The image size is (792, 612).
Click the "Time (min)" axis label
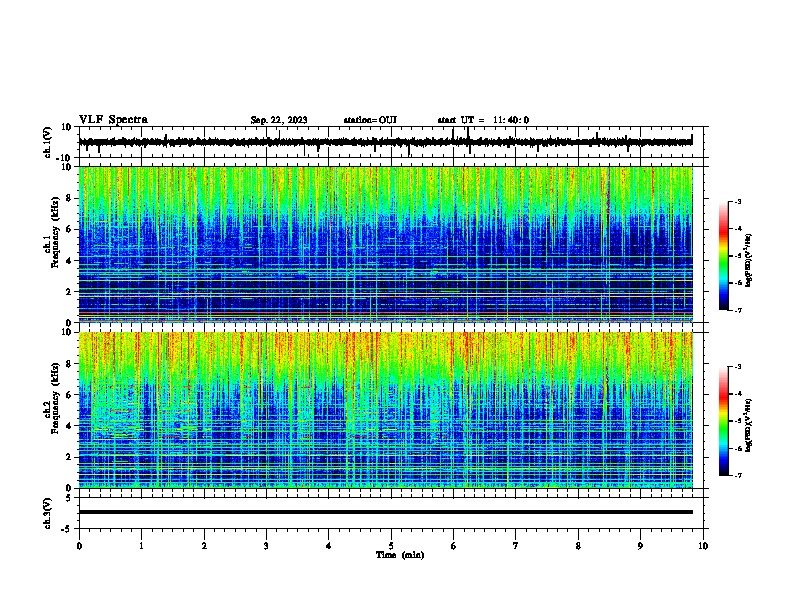[x=400, y=555]
